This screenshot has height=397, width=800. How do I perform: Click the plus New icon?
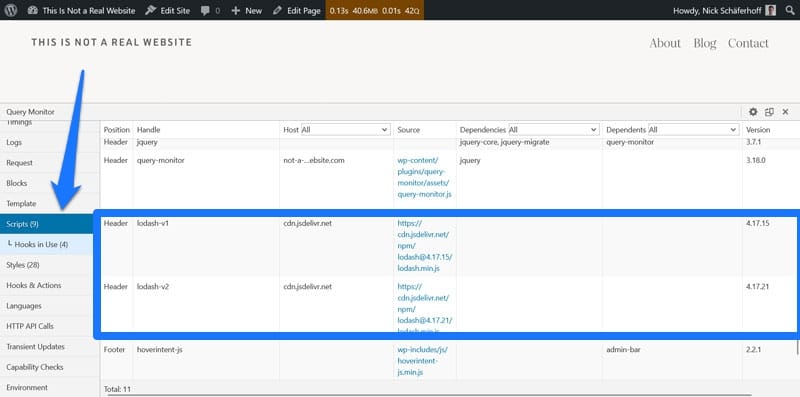[235, 10]
